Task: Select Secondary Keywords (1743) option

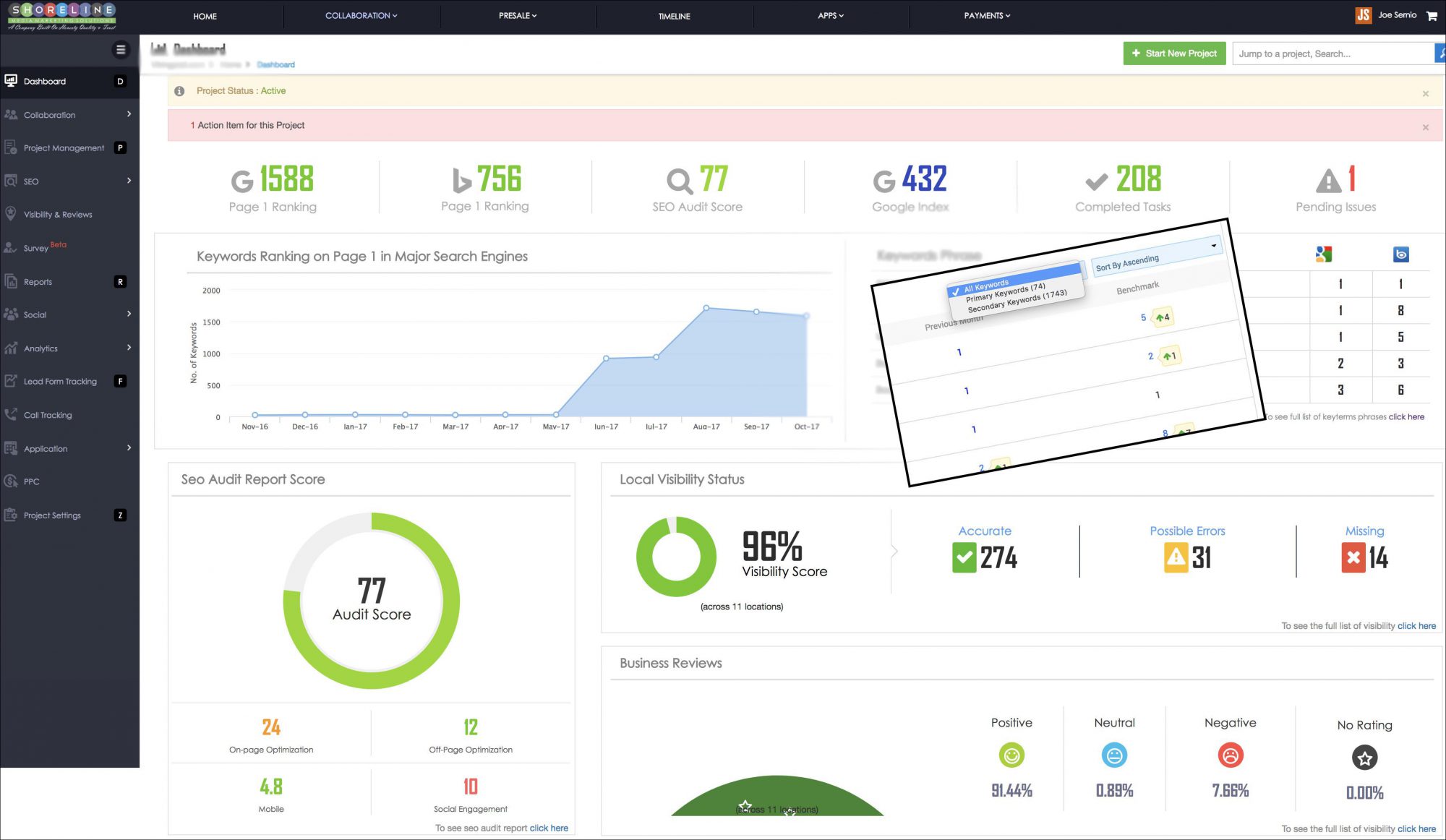Action: pyautogui.click(x=1017, y=301)
